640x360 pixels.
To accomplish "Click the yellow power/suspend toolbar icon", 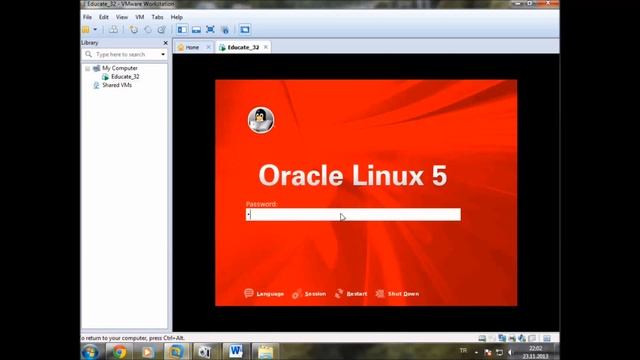I will pyautogui.click(x=86, y=29).
